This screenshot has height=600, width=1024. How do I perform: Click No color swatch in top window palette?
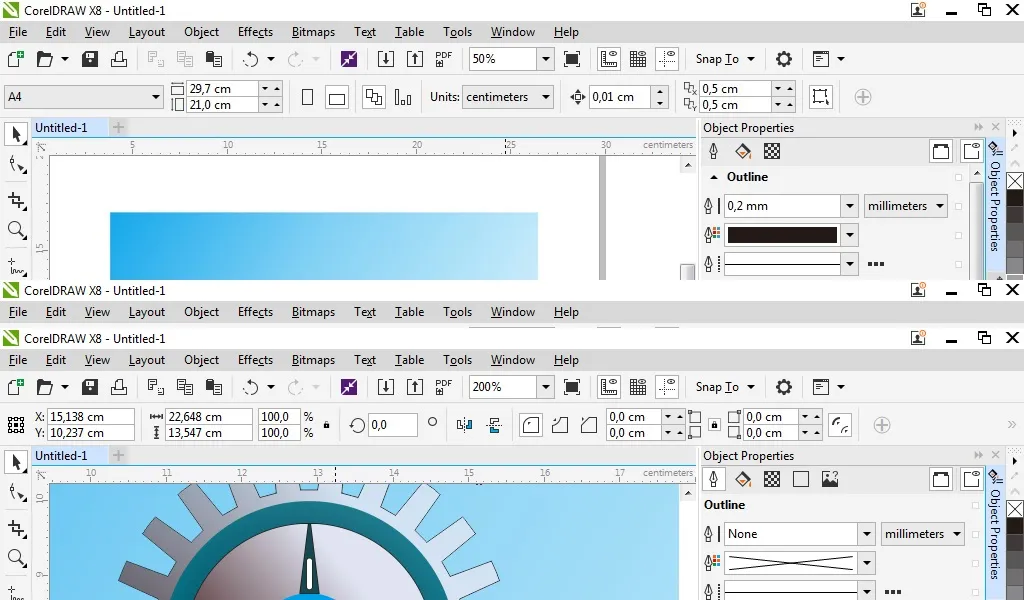click(1015, 181)
